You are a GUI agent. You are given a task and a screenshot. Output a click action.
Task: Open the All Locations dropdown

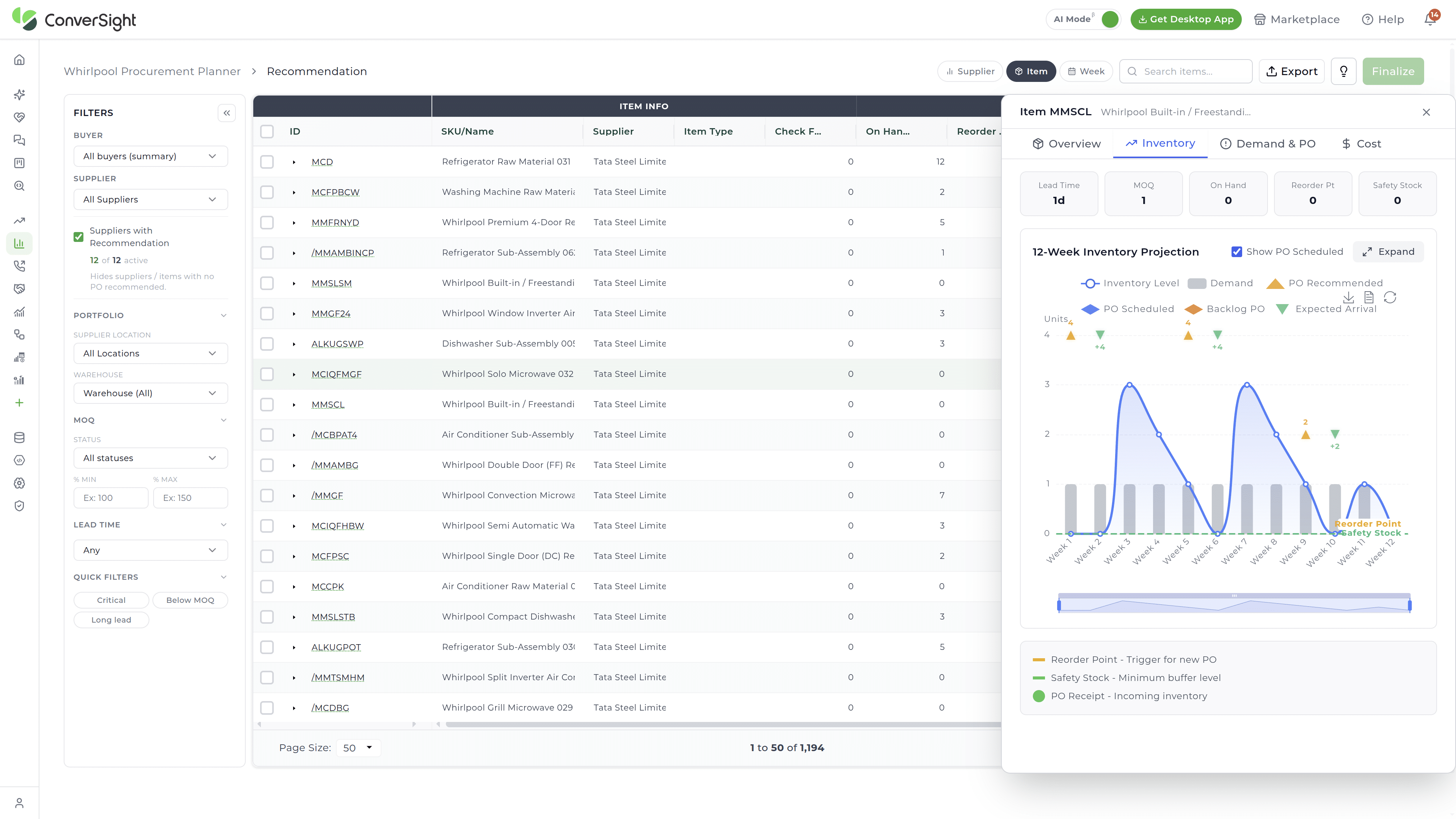[151, 353]
